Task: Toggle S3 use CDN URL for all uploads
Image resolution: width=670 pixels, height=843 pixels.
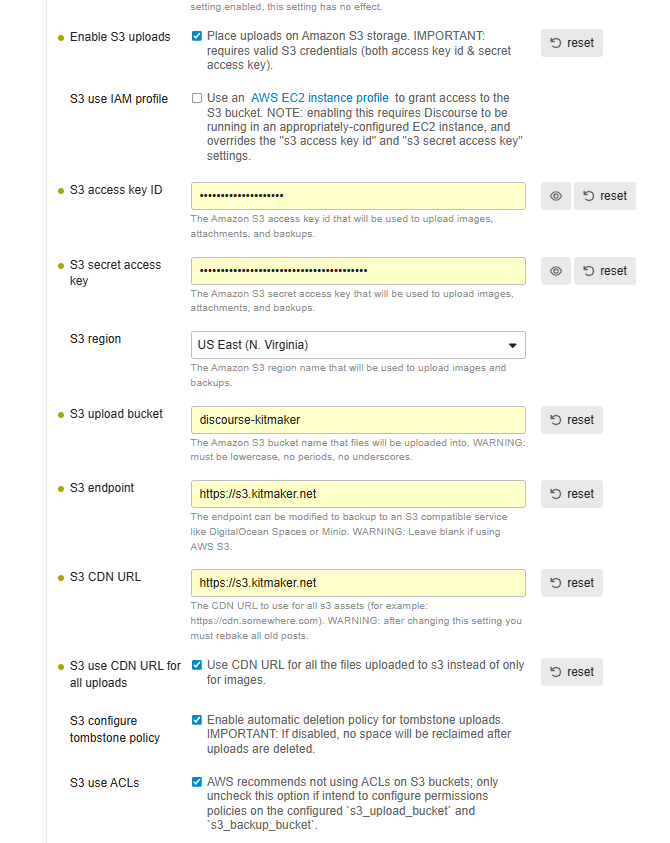Action: tap(197, 665)
